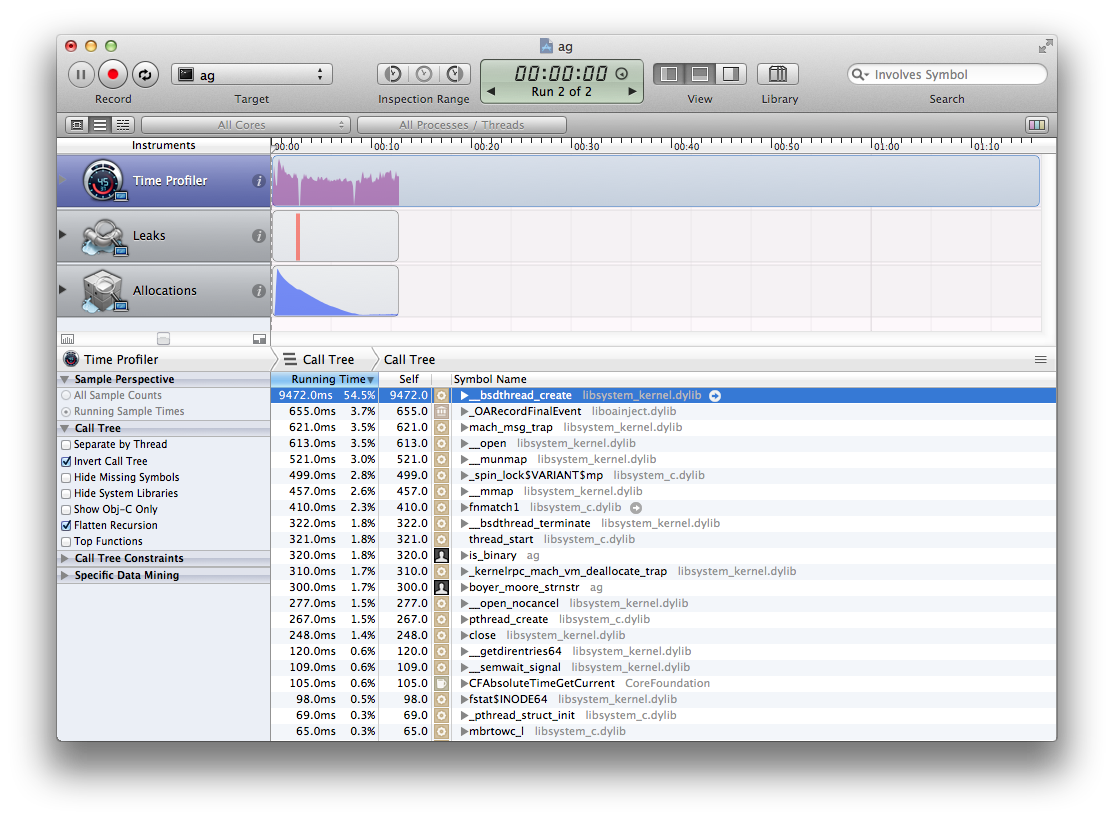Expand Call Tree Constraints section

pos(65,559)
